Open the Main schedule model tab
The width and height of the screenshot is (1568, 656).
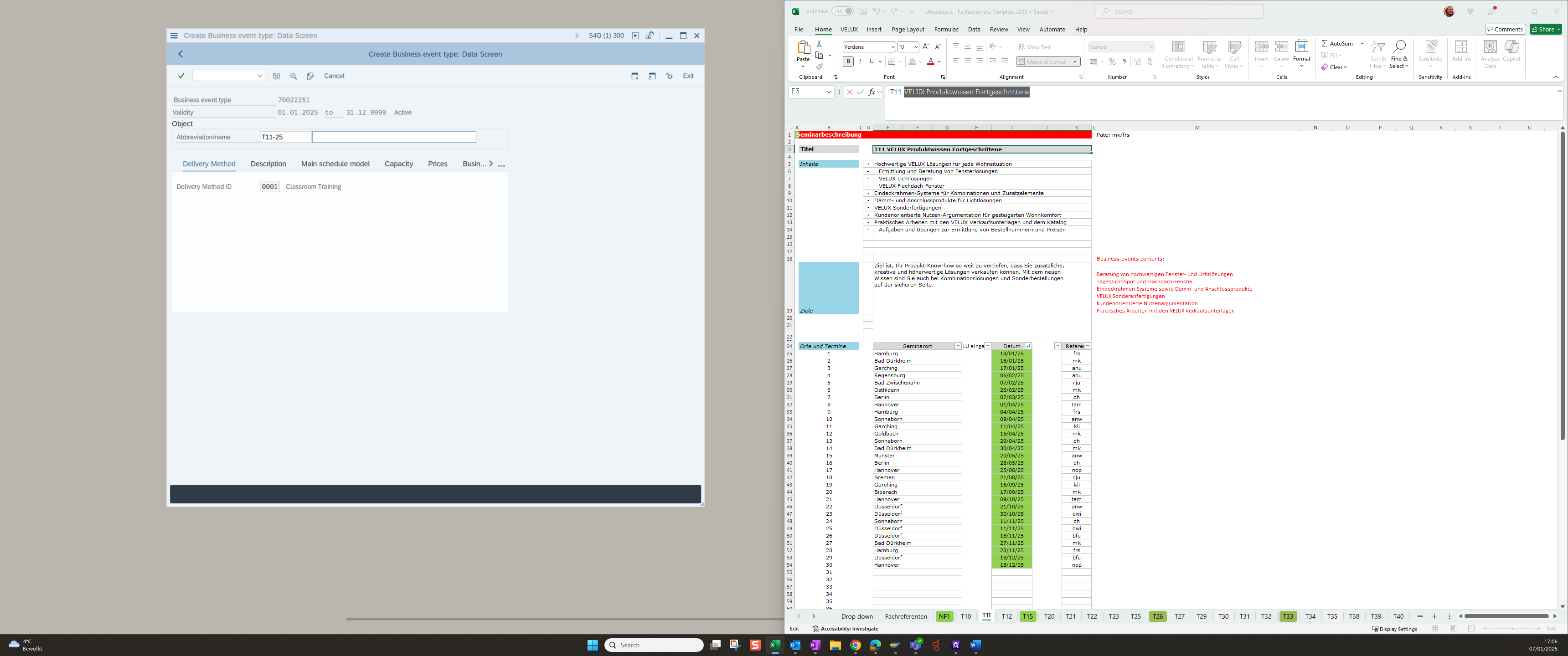click(335, 164)
